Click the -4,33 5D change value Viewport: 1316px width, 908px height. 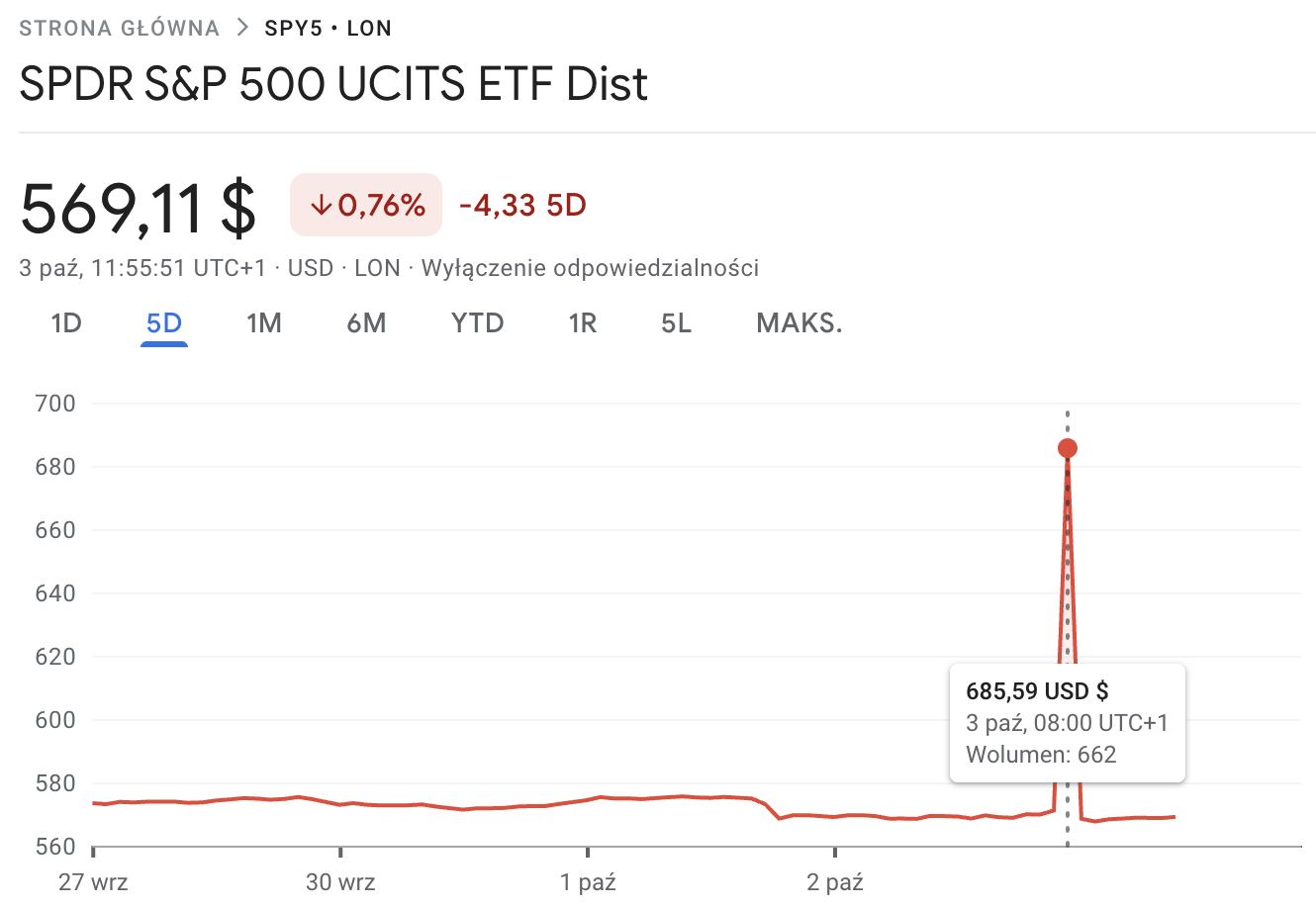522,206
